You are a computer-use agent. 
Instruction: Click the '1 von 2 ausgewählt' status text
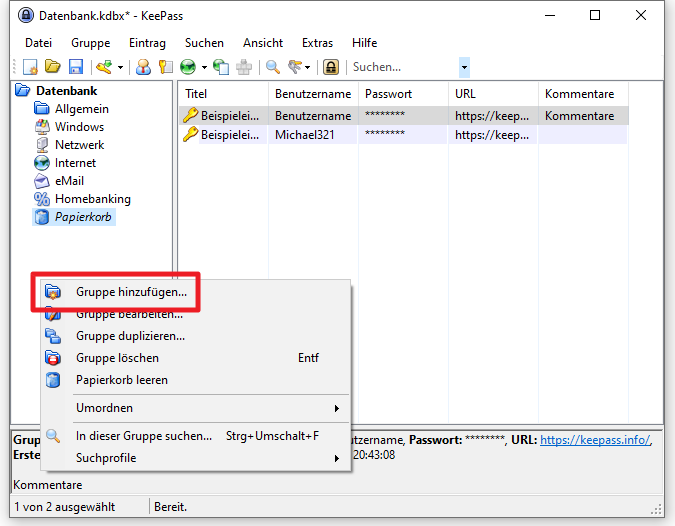pos(65,507)
